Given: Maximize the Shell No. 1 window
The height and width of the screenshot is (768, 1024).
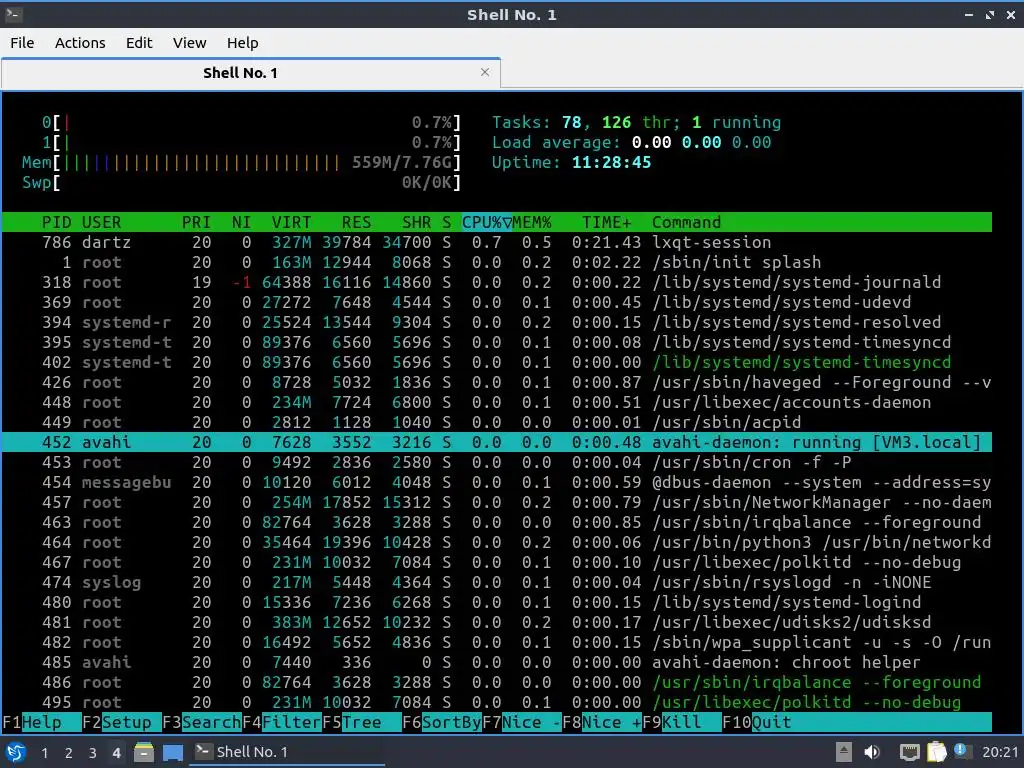Looking at the screenshot, I should (990, 14).
